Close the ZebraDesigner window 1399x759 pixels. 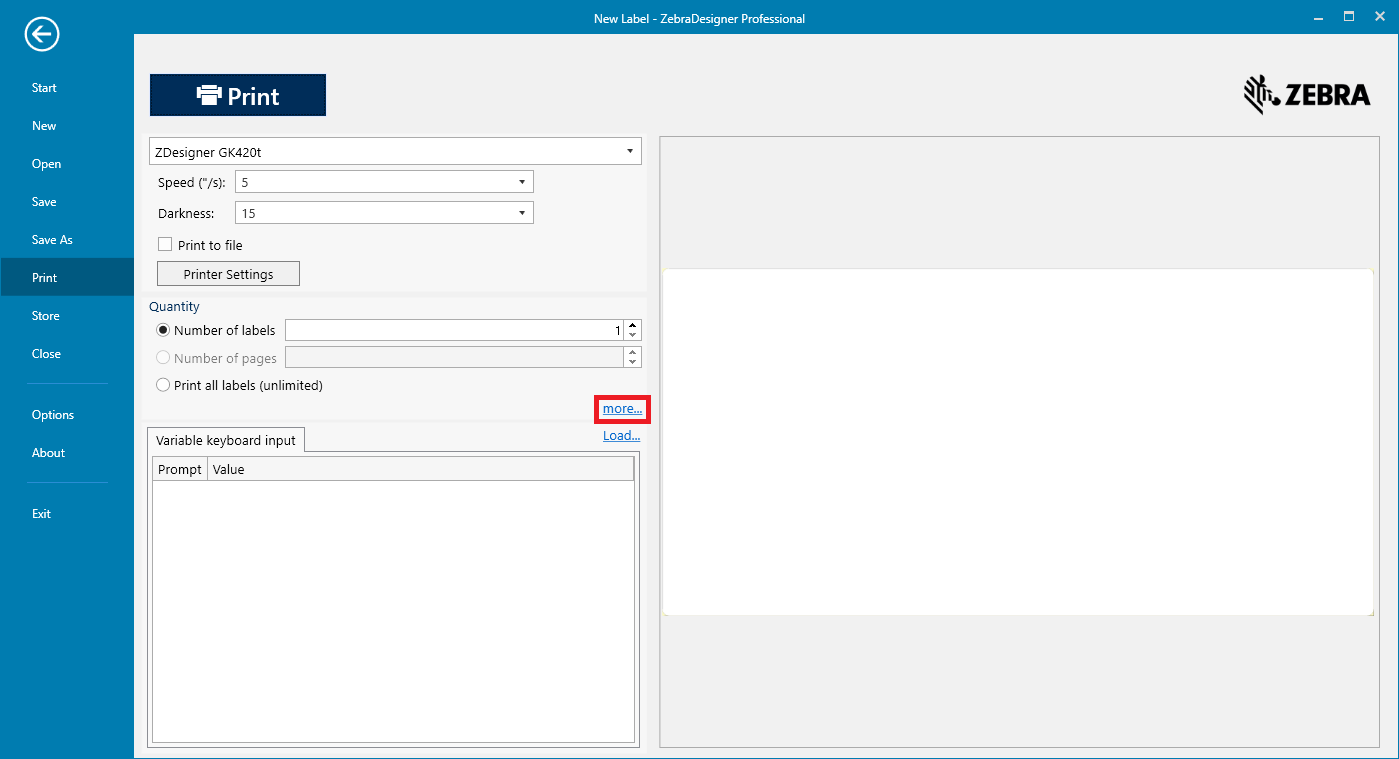1381,17
